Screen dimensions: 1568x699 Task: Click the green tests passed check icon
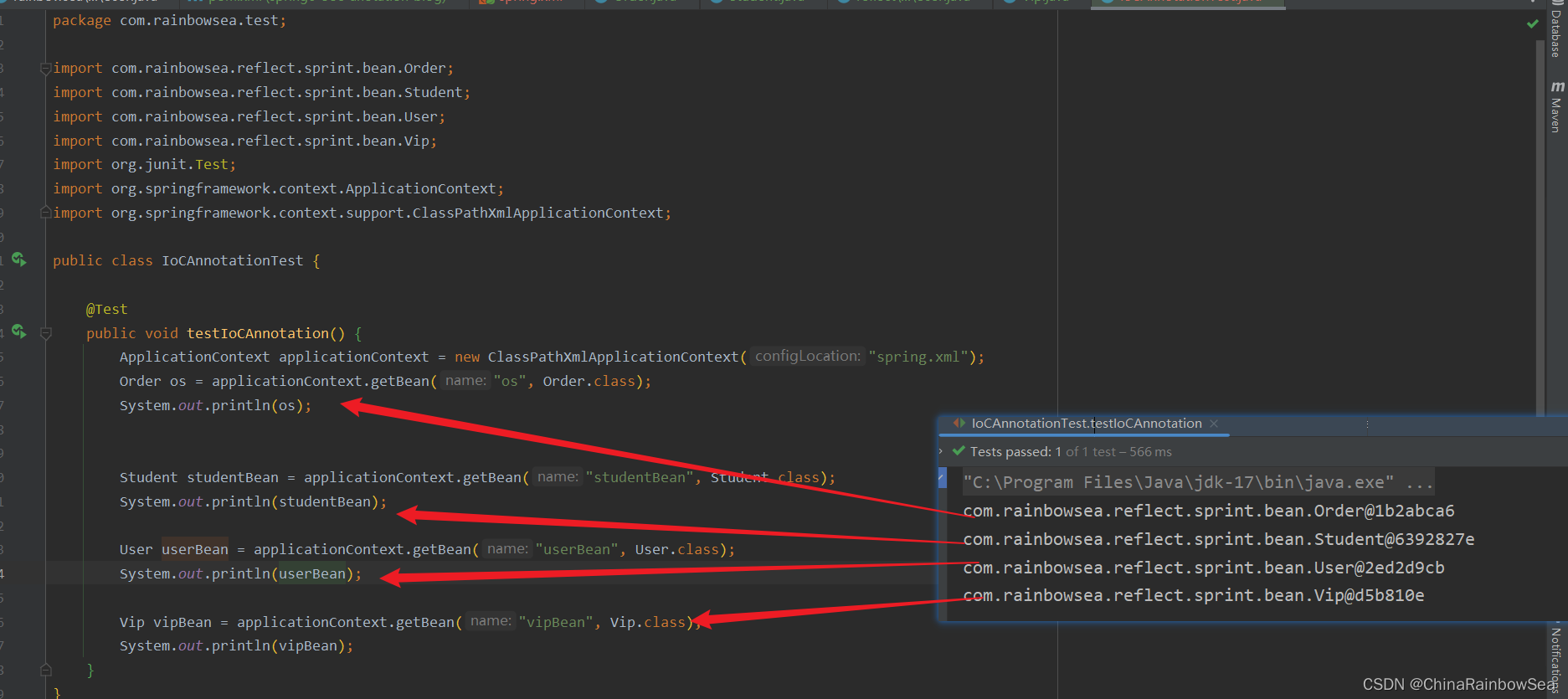click(959, 451)
